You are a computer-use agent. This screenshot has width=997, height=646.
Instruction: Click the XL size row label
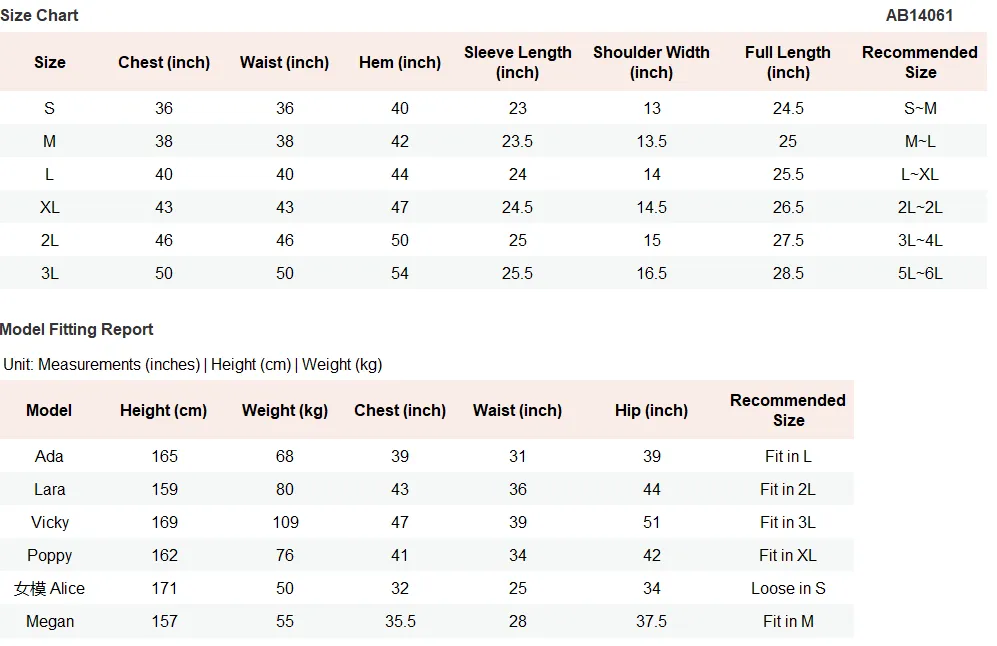pos(50,207)
